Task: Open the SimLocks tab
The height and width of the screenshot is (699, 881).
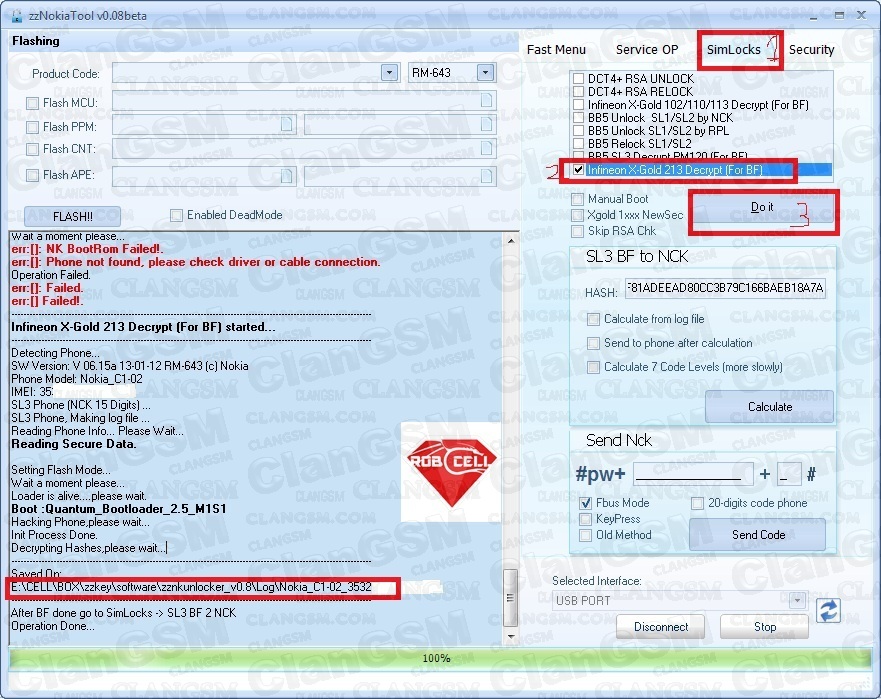Action: (x=734, y=49)
